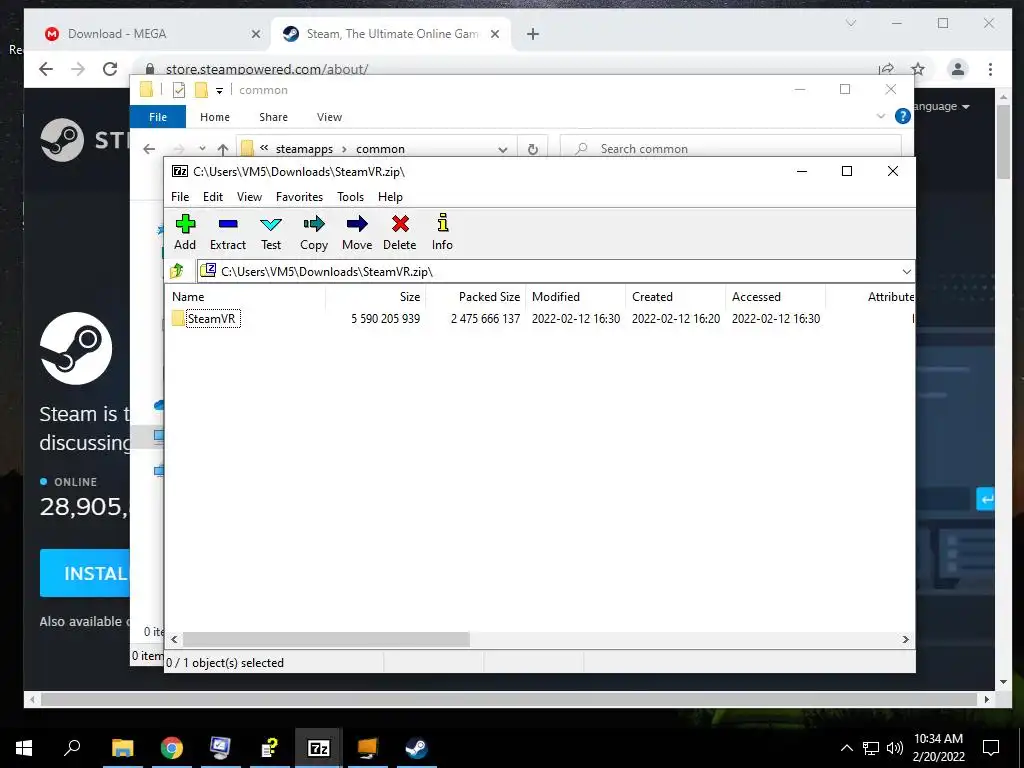Go up one folder level in 7-Zip

[x=177, y=271]
